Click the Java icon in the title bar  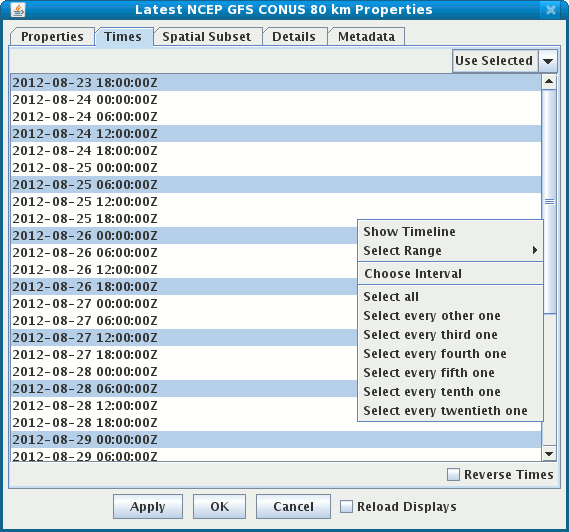(x=18, y=10)
